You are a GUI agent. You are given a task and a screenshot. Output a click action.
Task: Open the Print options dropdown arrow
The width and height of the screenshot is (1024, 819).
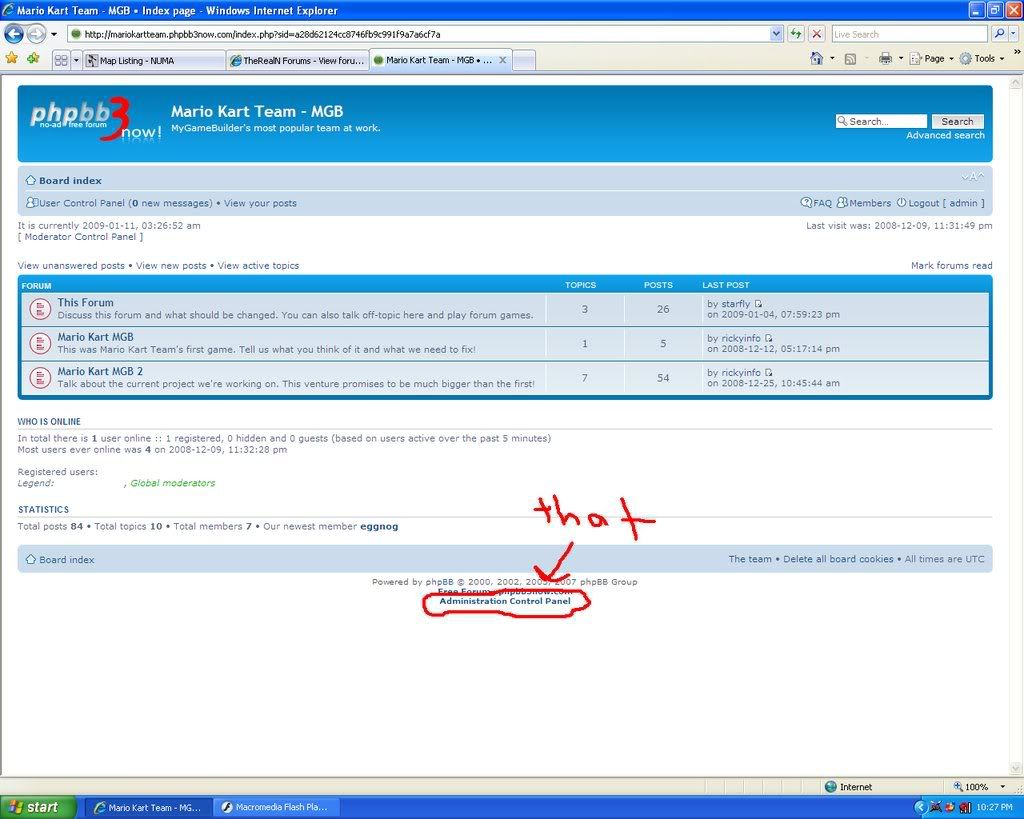(901, 59)
